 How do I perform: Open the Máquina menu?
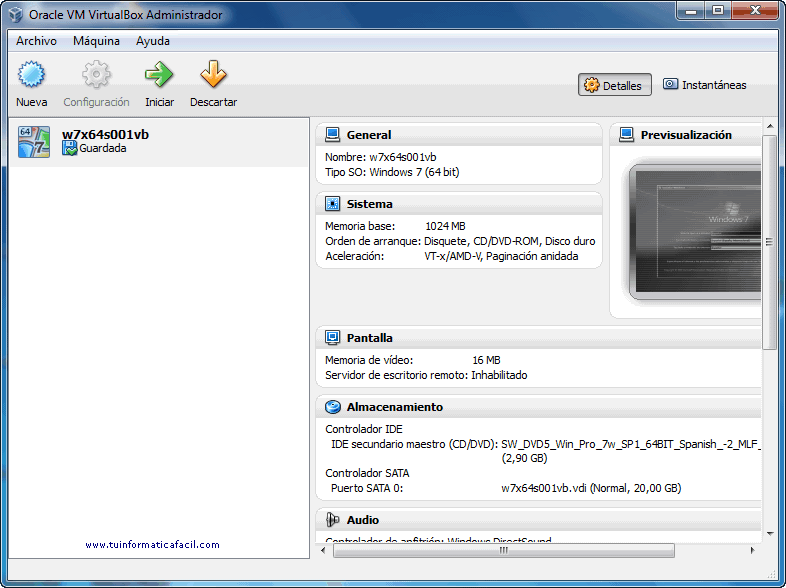click(96, 41)
